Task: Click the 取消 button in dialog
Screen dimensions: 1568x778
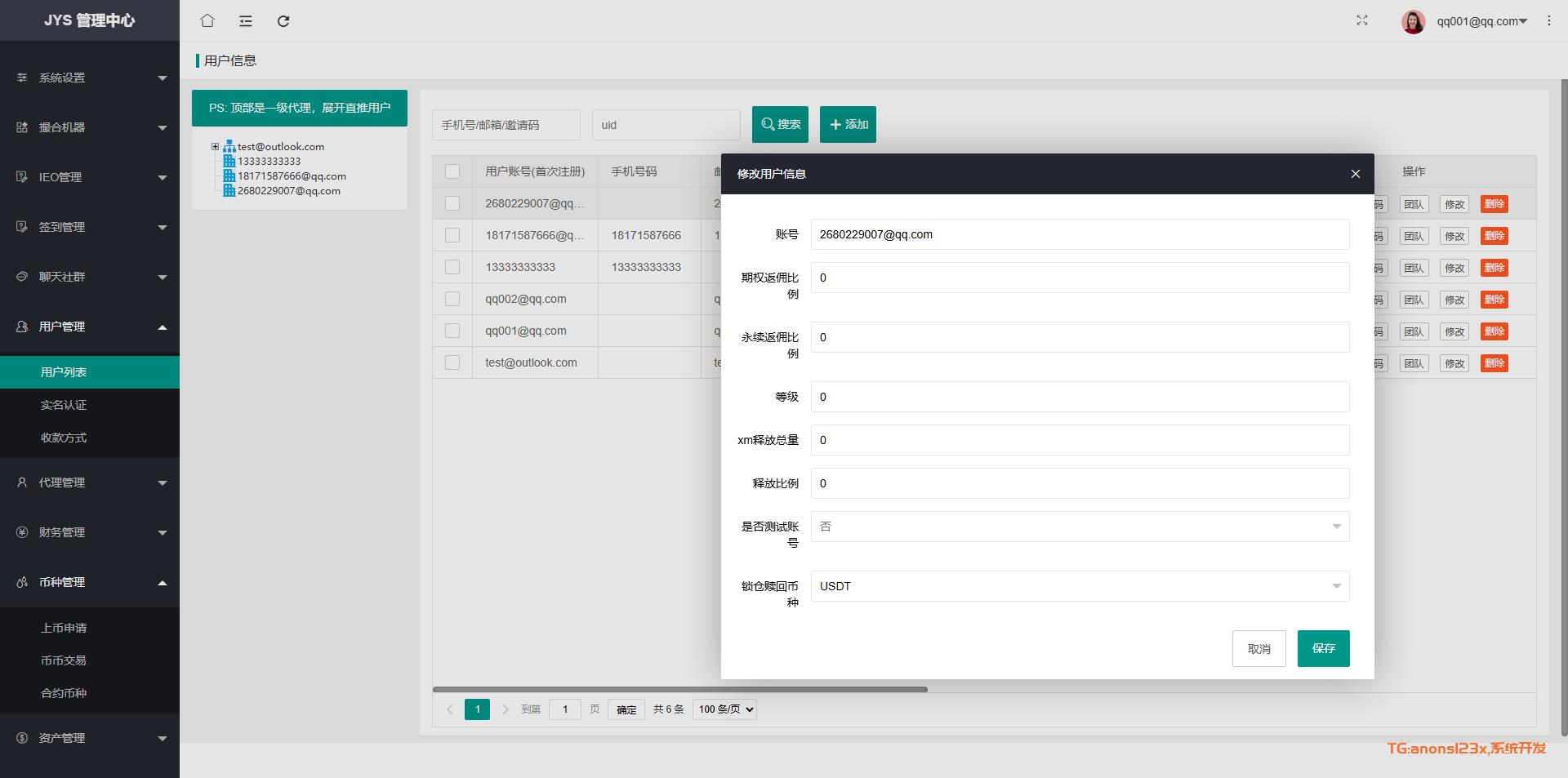Action: [x=1258, y=648]
